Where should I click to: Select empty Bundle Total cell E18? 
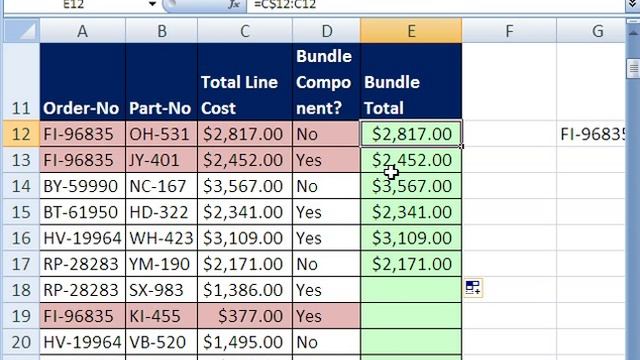pos(411,290)
